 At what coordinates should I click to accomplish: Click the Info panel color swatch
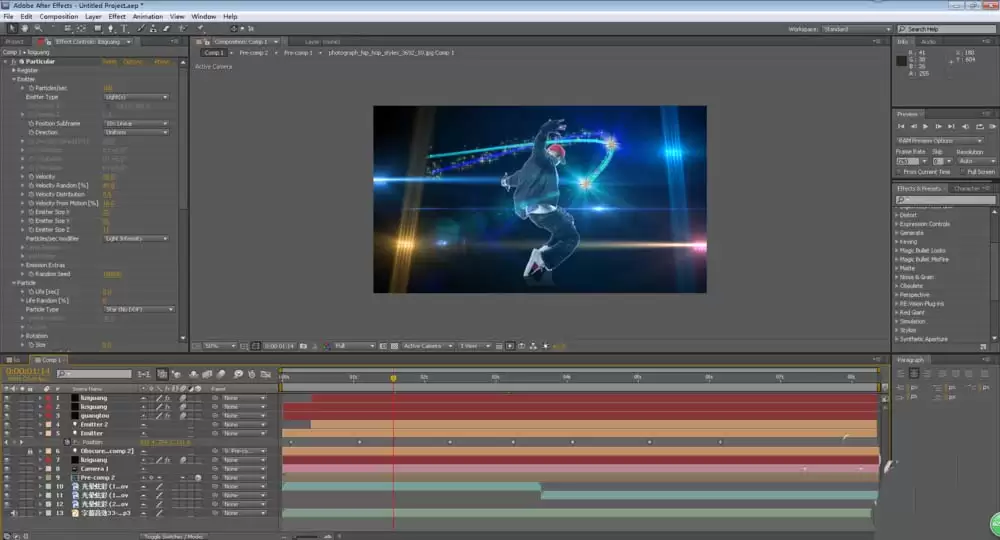coord(901,61)
